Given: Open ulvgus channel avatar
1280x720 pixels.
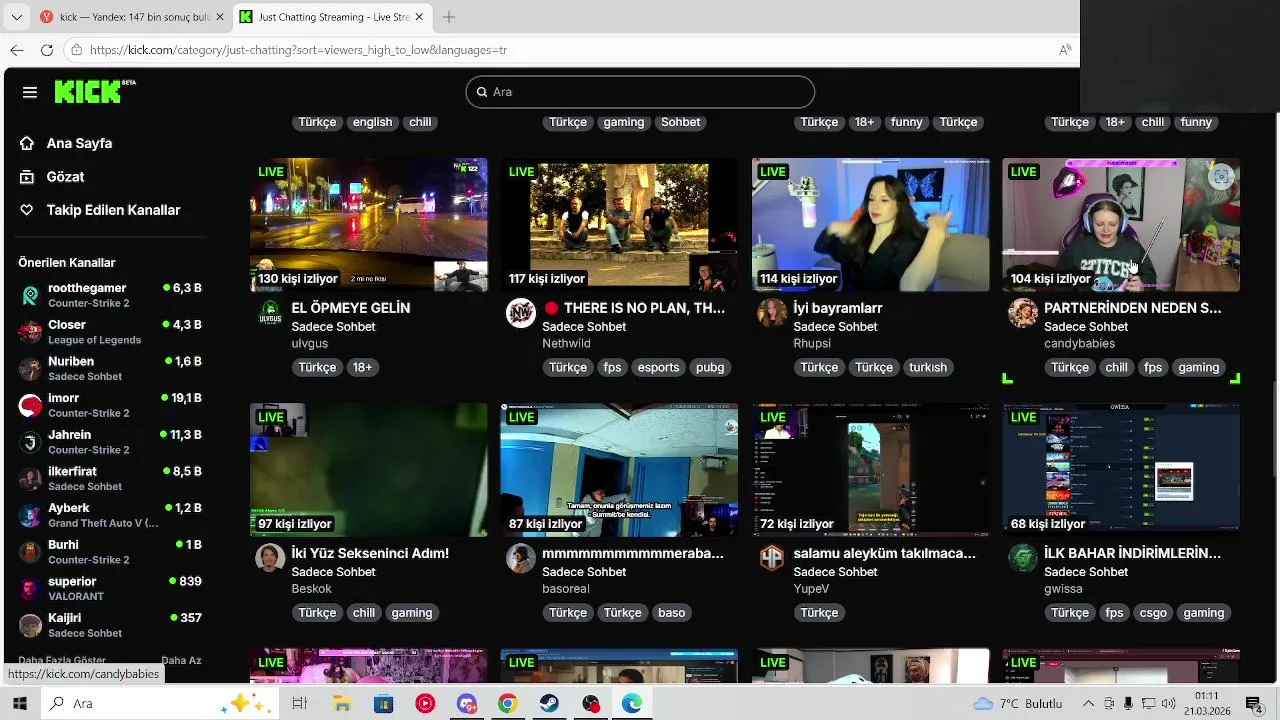Looking at the screenshot, I should [x=270, y=313].
